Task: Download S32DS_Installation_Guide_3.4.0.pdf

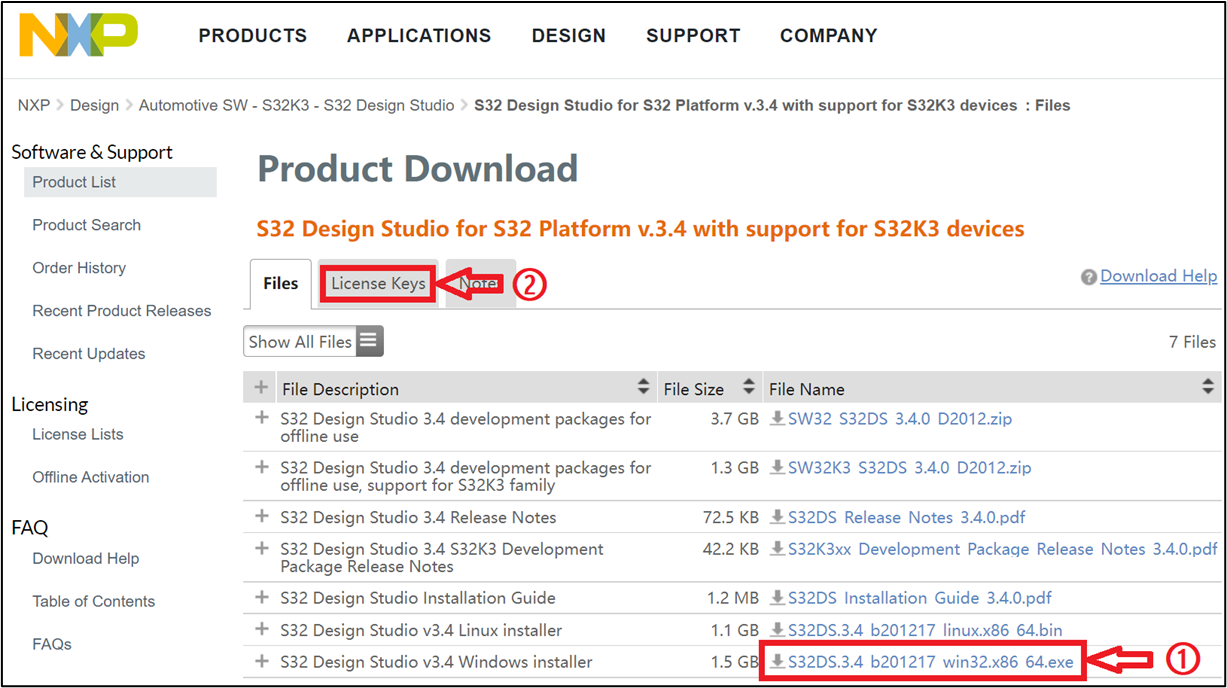Action: coord(920,598)
